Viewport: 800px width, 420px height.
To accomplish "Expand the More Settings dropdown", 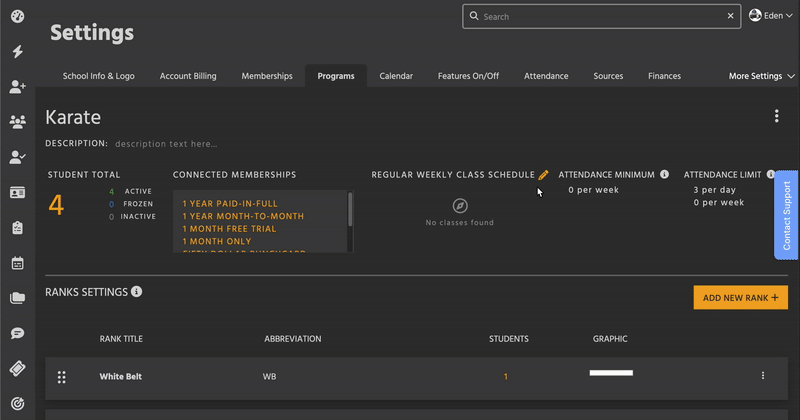I will 760,76.
